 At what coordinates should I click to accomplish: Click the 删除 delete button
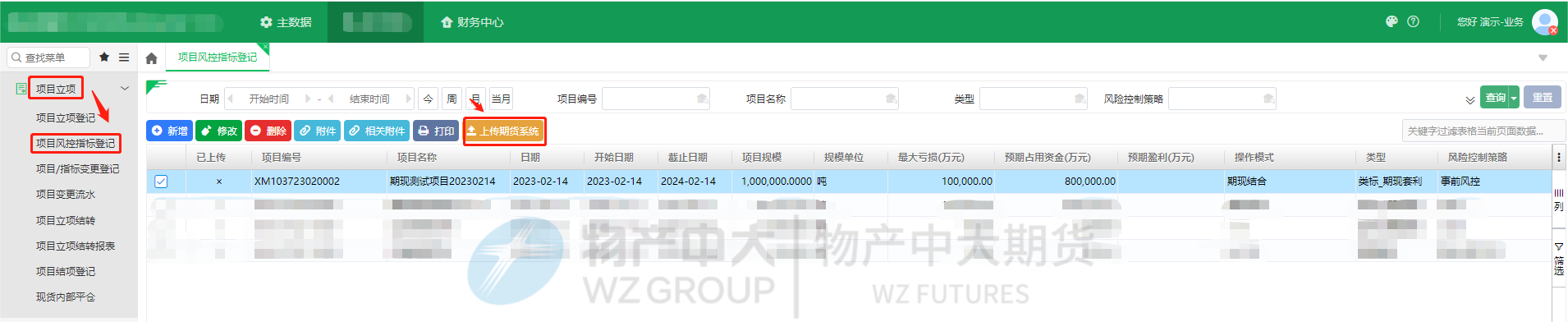tap(268, 131)
